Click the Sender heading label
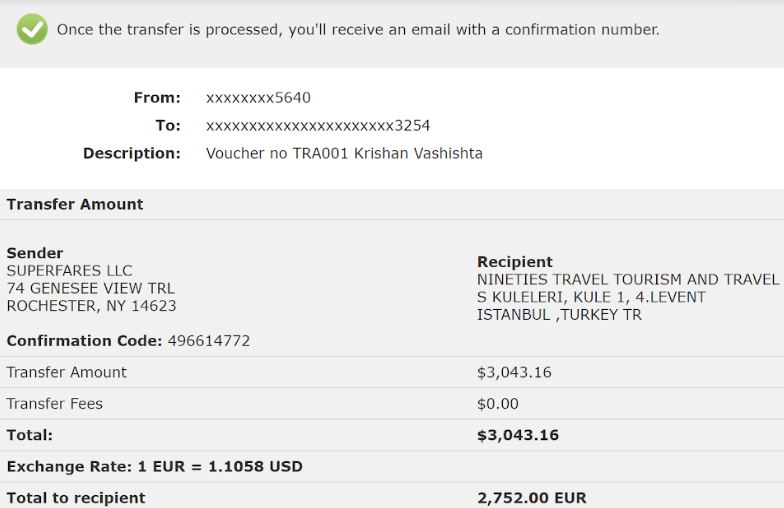Image resolution: width=784 pixels, height=508 pixels. click(35, 253)
